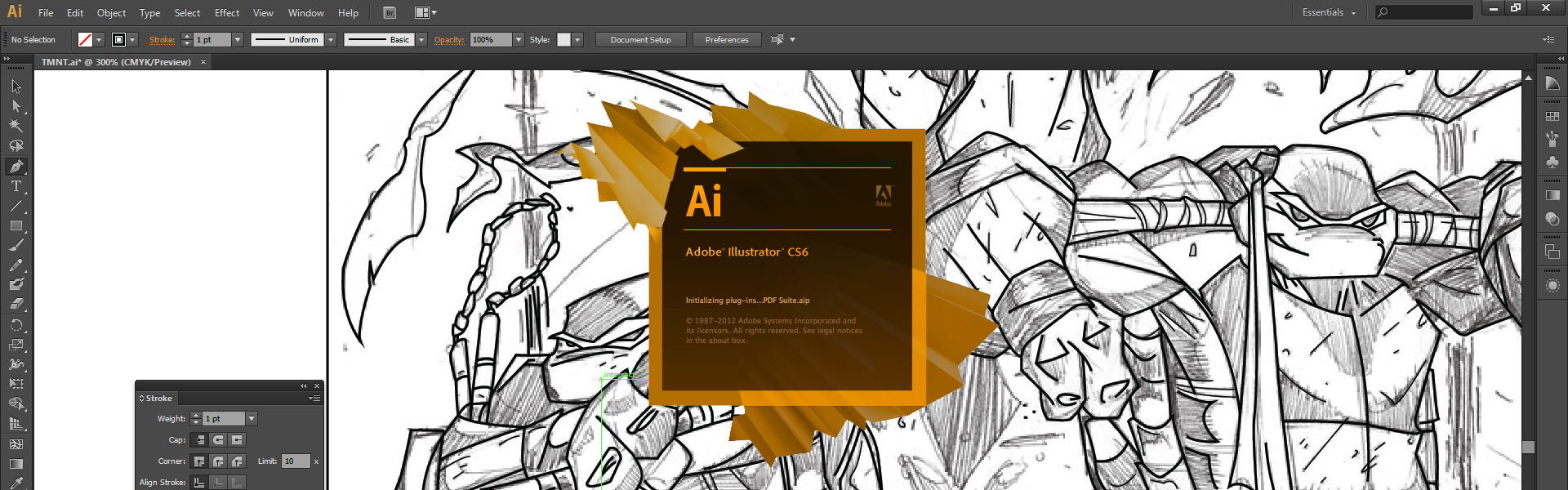Select the Mesh tool
This screenshot has height=490, width=1568.
click(x=16, y=444)
